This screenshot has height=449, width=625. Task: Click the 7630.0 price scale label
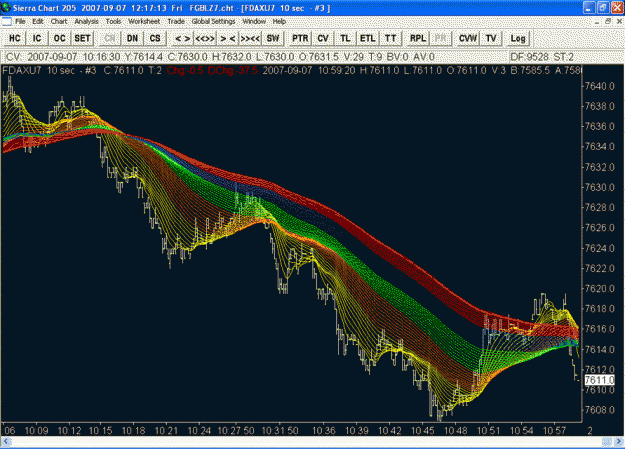click(x=599, y=187)
